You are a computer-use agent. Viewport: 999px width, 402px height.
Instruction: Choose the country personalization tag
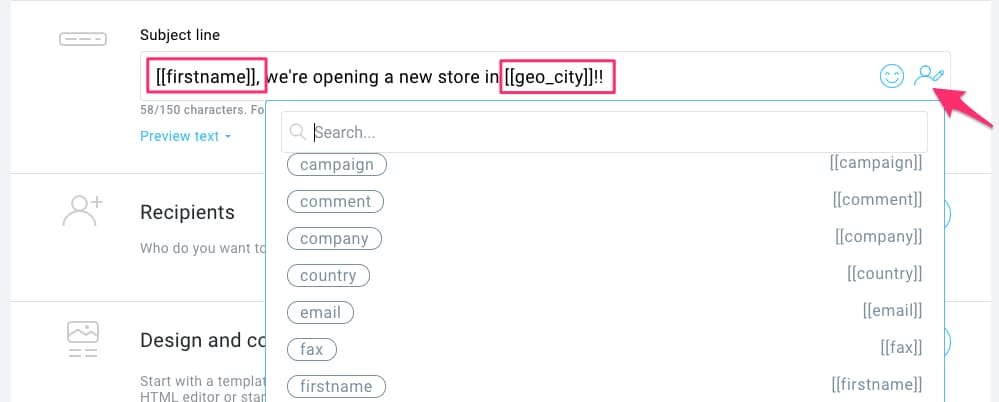pos(328,276)
